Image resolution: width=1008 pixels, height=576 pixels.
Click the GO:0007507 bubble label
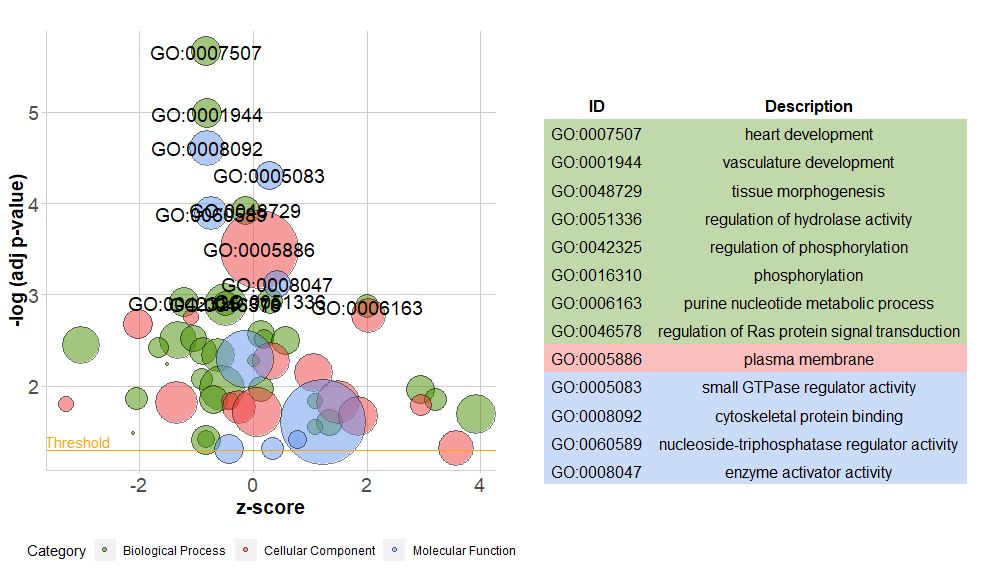pyautogui.click(x=206, y=53)
